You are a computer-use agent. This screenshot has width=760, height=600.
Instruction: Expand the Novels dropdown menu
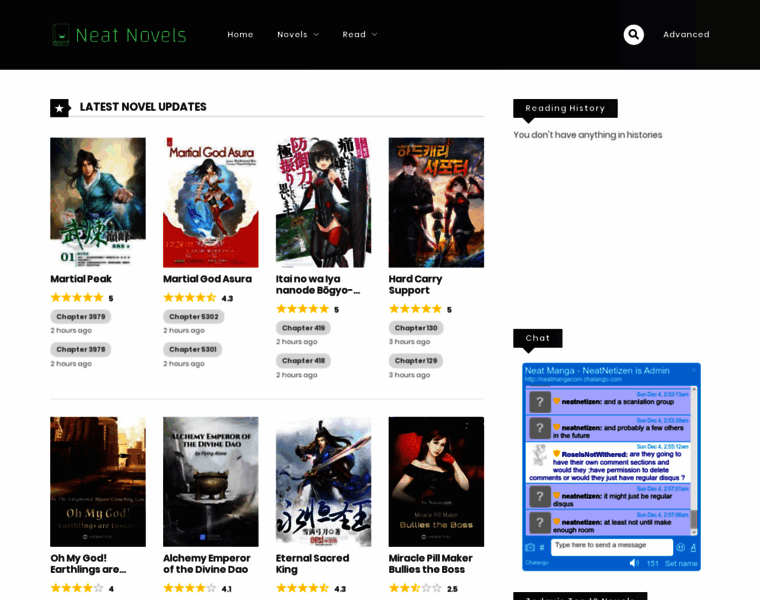tap(298, 34)
